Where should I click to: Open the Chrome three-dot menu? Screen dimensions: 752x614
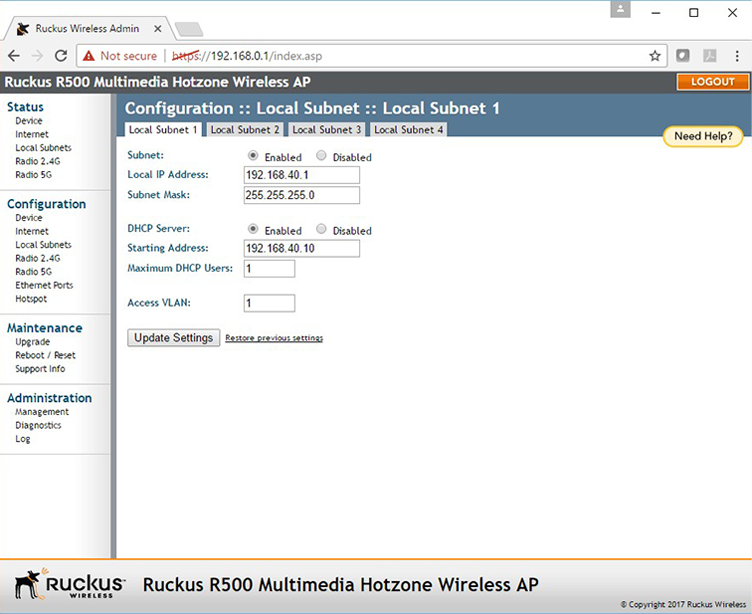pos(736,56)
